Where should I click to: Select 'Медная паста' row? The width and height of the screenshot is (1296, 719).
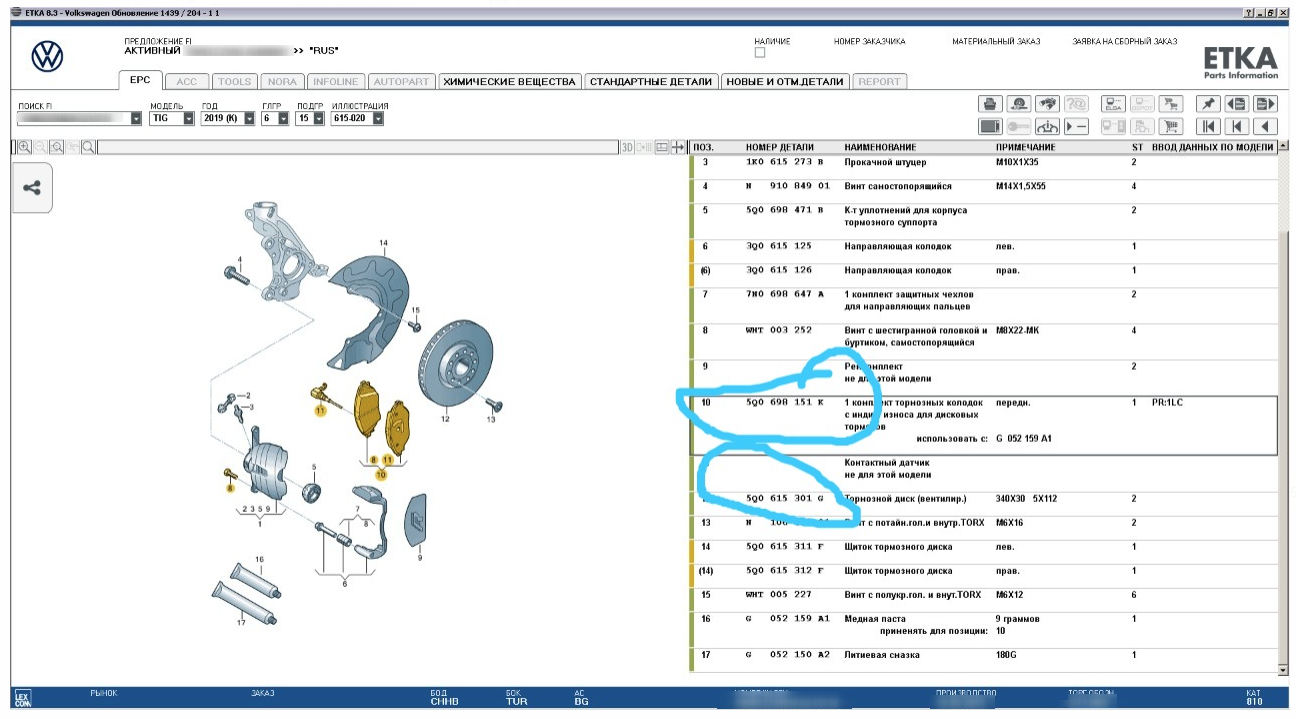tap(984, 625)
